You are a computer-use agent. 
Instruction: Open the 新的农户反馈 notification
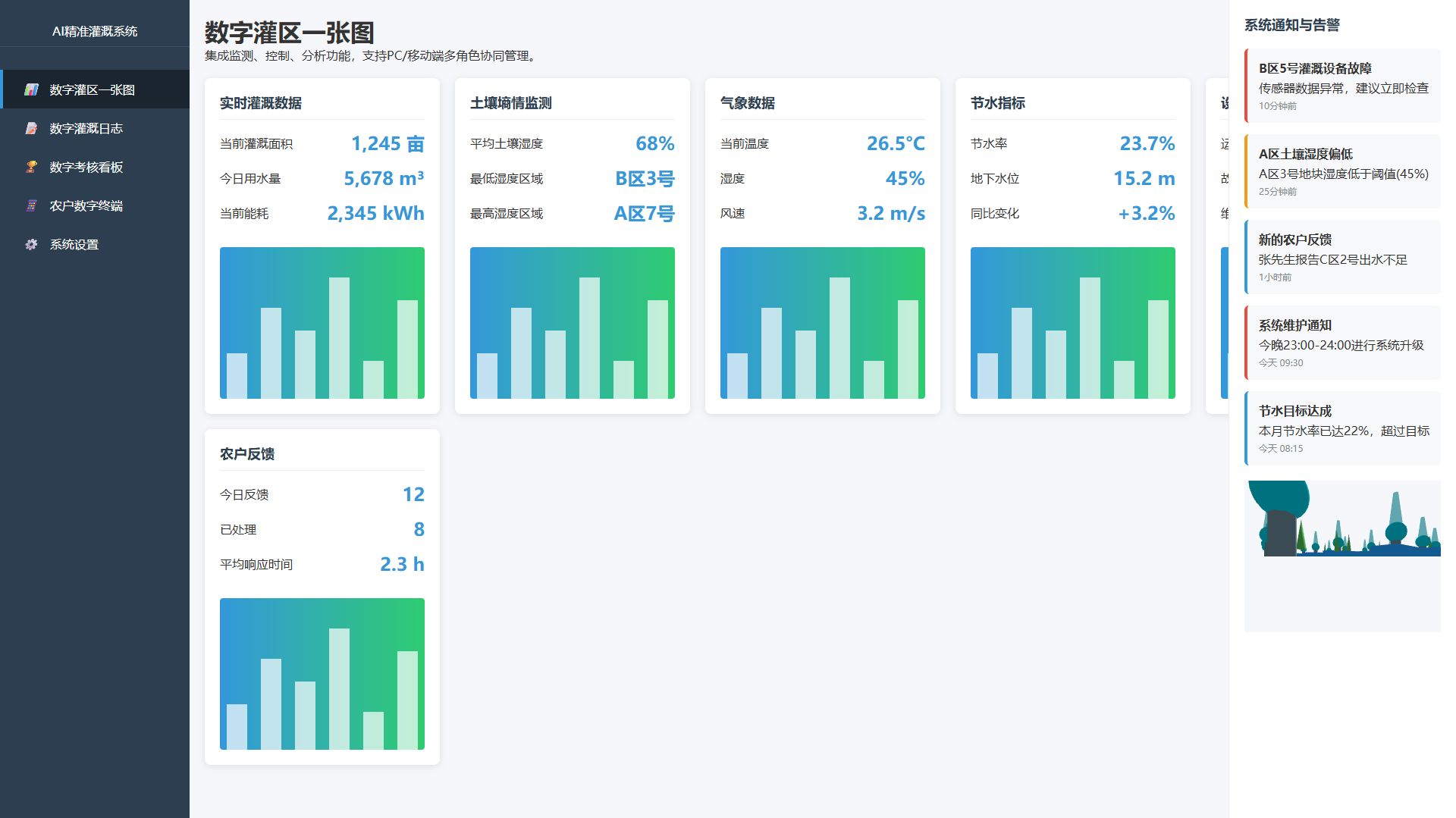pyautogui.click(x=1342, y=257)
